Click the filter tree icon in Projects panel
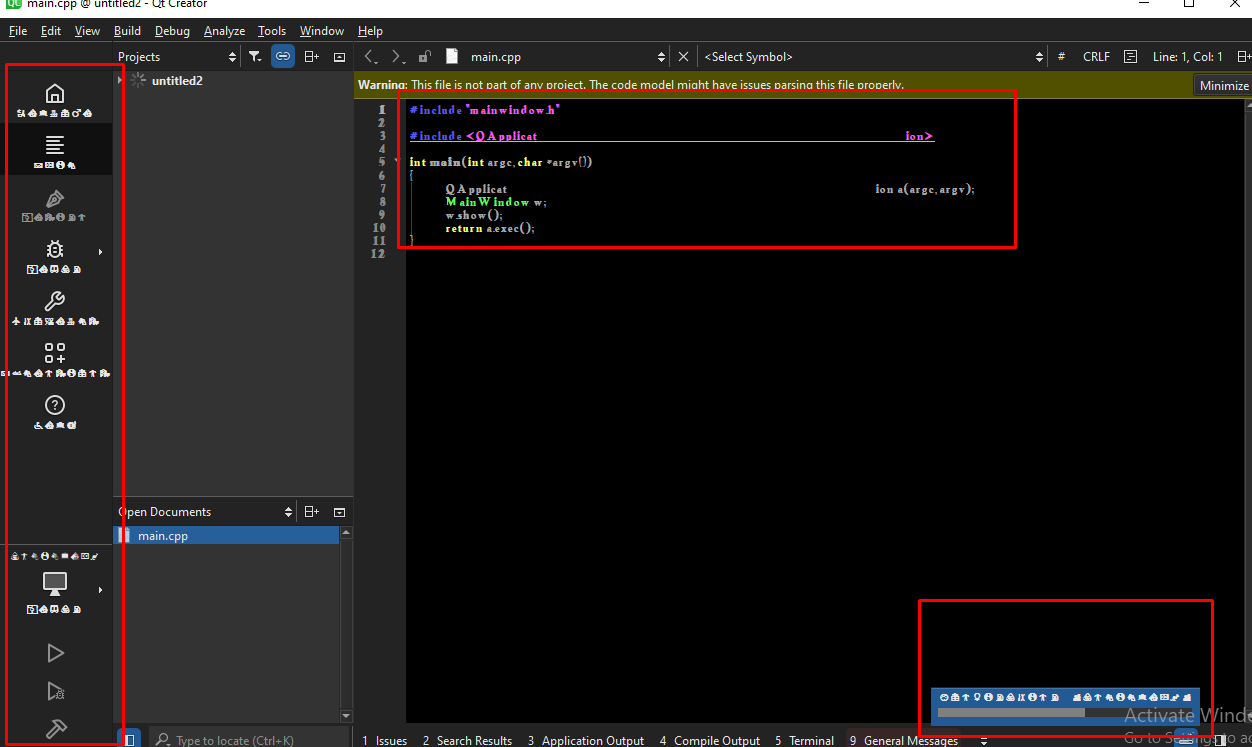1252x747 pixels. tap(255, 57)
